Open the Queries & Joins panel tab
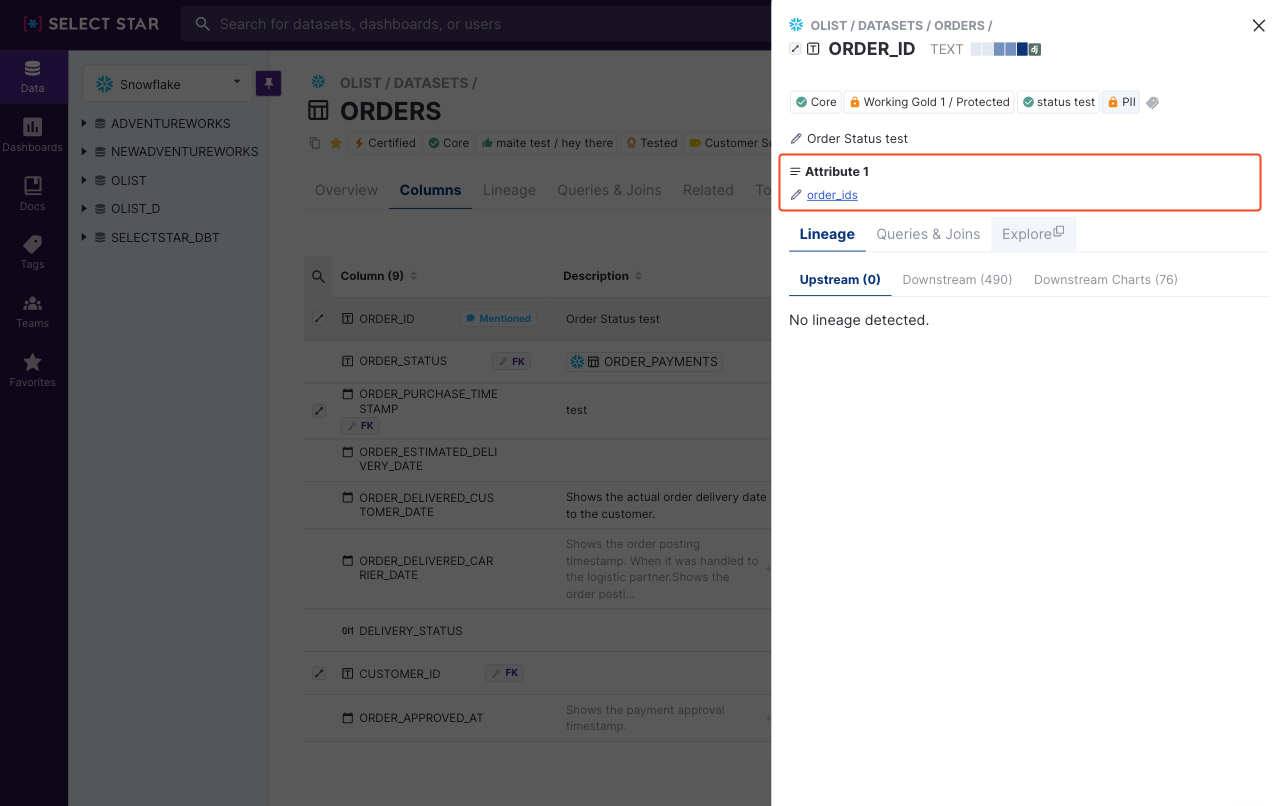Viewport: 1283px width, 806px height. pyautogui.click(x=927, y=234)
